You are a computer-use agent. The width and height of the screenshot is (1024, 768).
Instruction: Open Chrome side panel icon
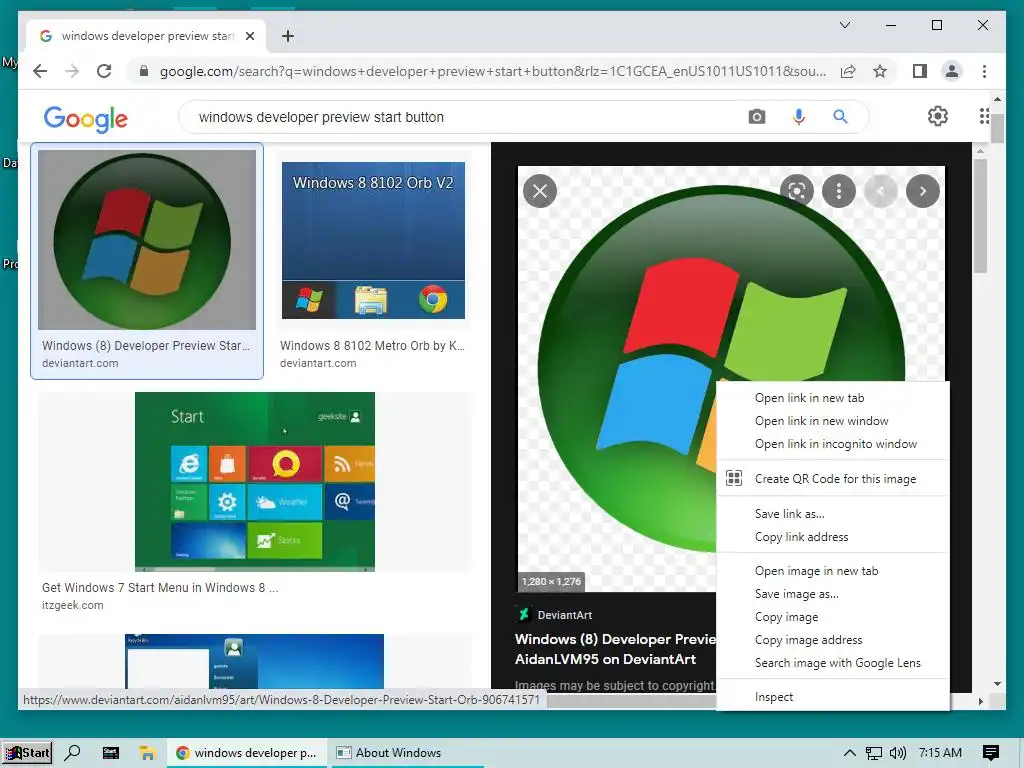point(920,71)
